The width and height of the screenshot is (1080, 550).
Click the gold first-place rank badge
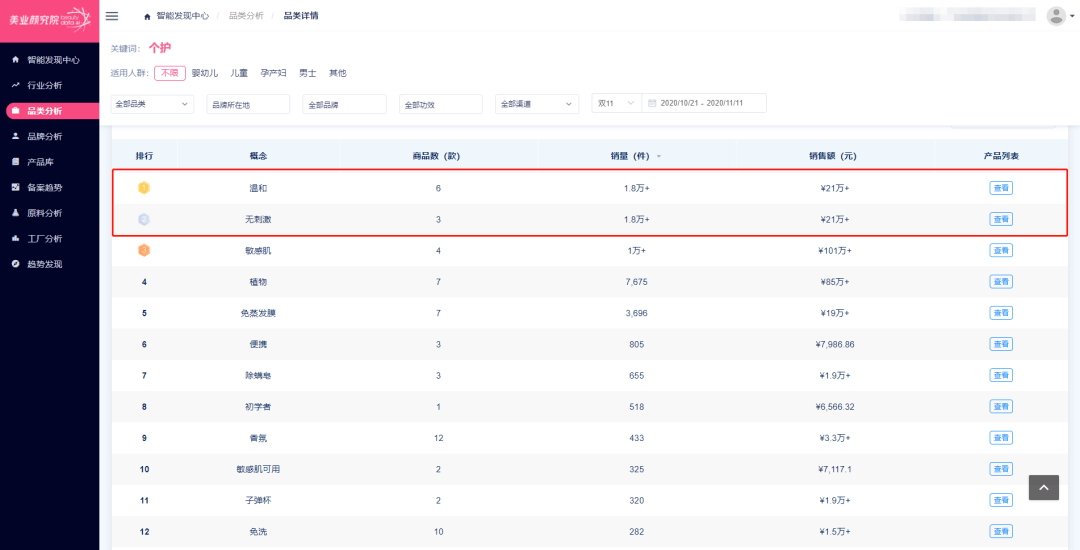click(144, 188)
